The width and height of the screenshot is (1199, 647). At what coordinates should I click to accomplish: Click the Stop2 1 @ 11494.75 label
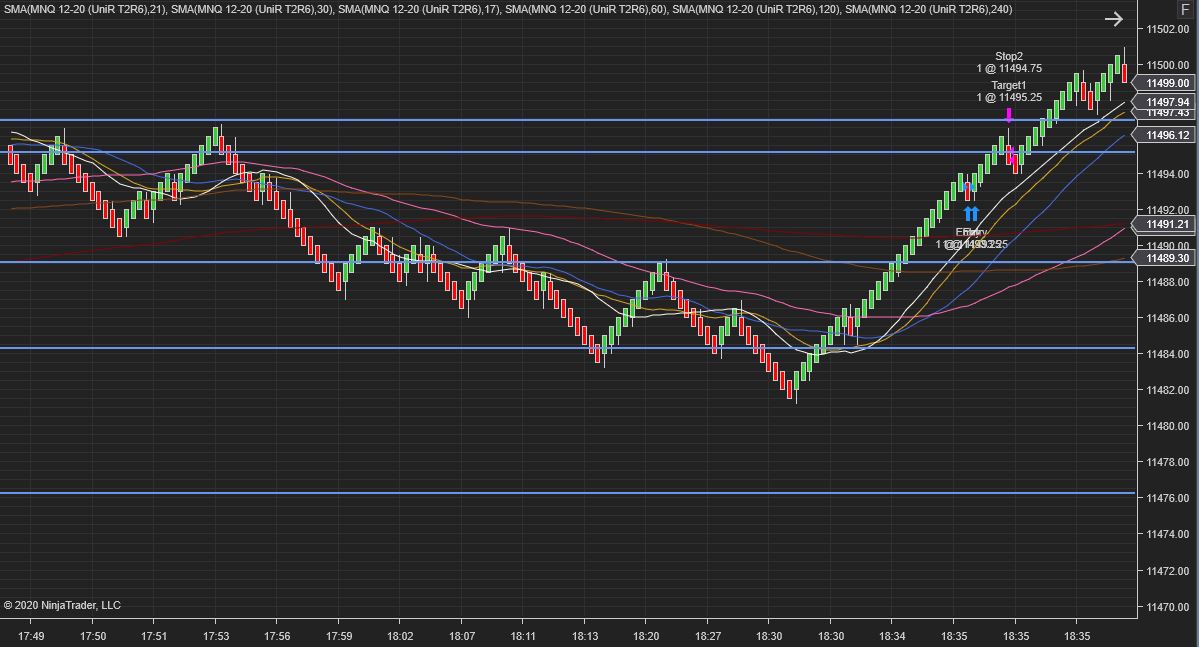1009,62
